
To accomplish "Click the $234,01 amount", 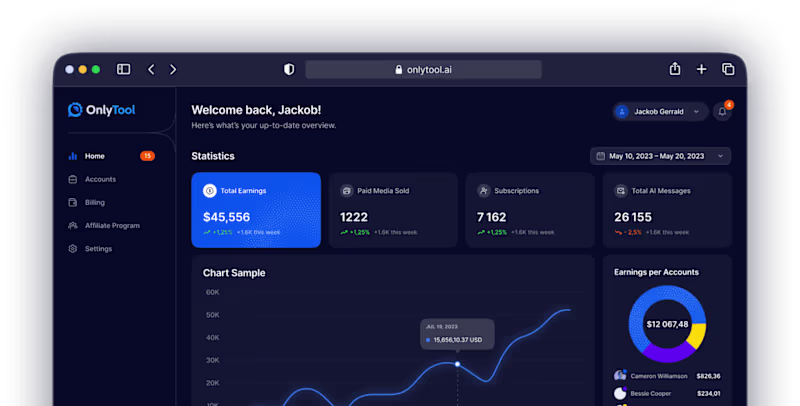I will (708, 394).
